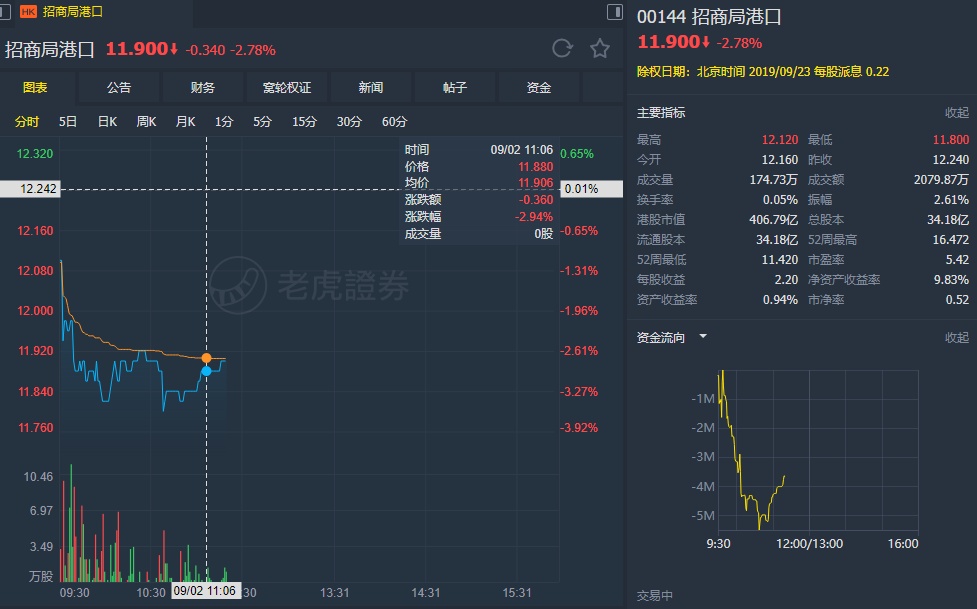Click the 12.242 price marker on the price axis
The height and width of the screenshot is (609, 977).
[30, 189]
